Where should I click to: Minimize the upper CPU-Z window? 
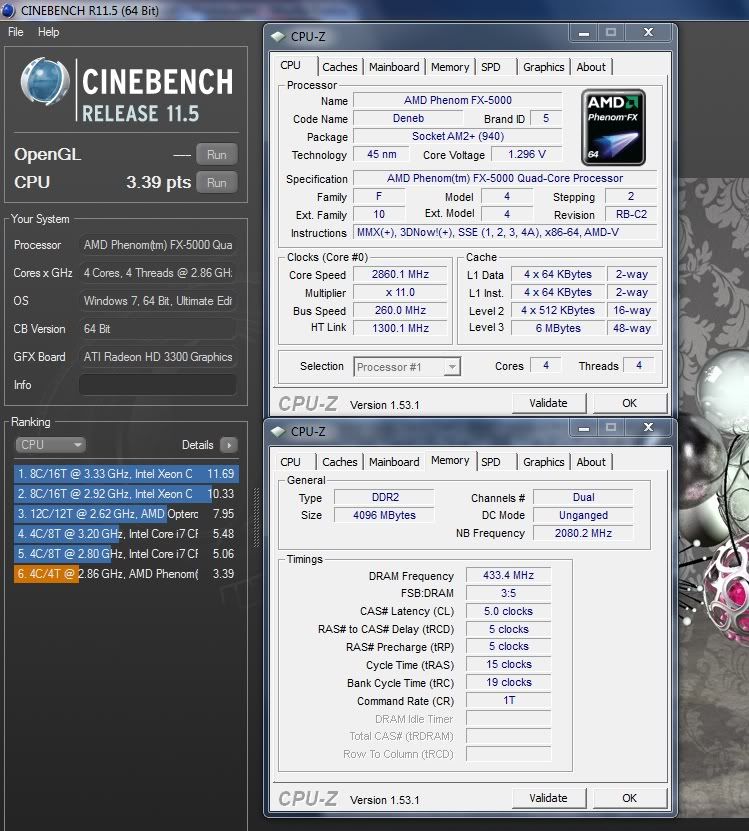(584, 33)
